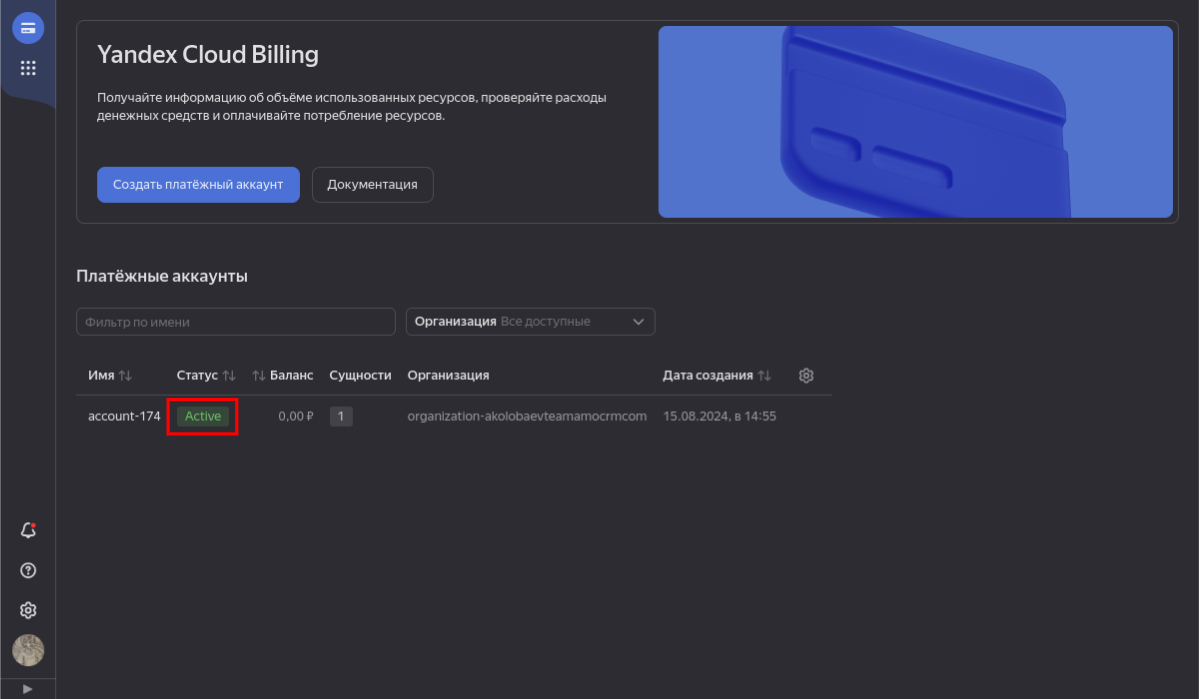The width and height of the screenshot is (1199, 699).
Task: Sort accounts by Дата создания column
Action: pyautogui.click(x=717, y=375)
